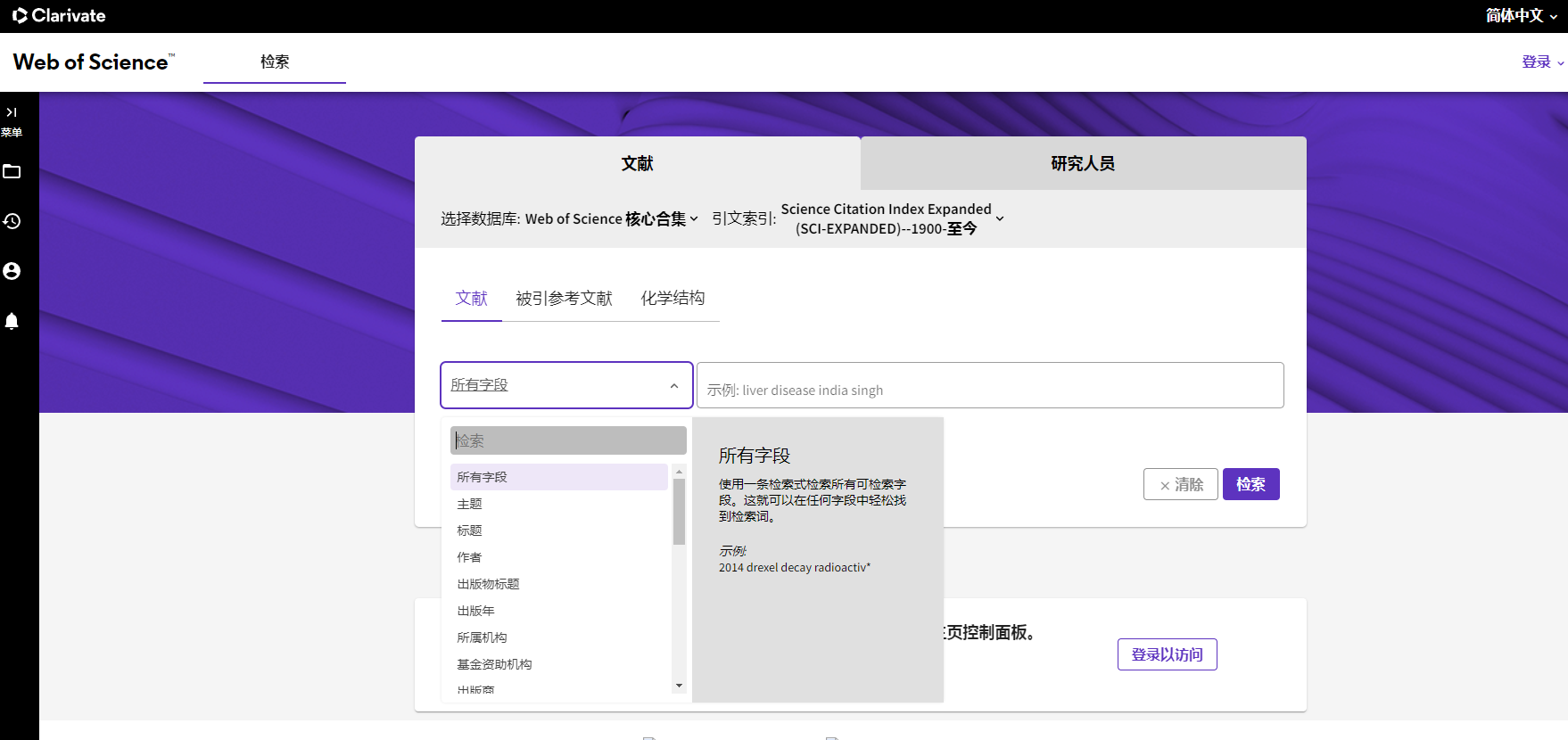Image resolution: width=1568 pixels, height=740 pixels.
Task: Click the field list scroll-up arrow
Action: 680,472
